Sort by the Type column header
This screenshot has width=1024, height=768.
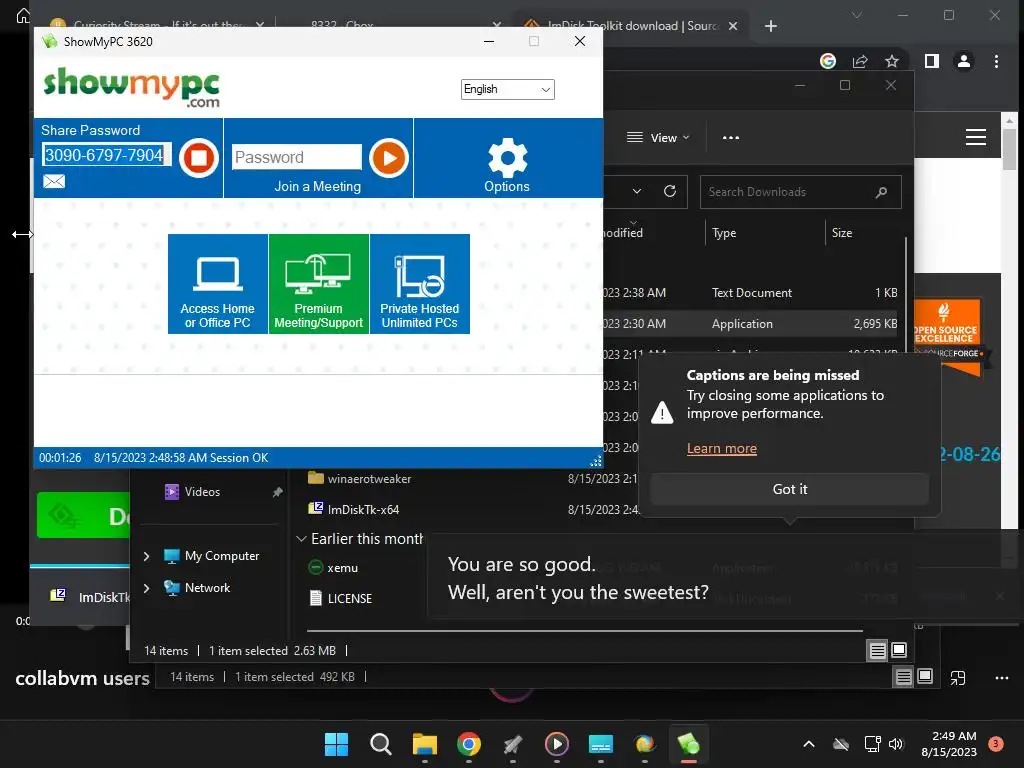(x=724, y=233)
